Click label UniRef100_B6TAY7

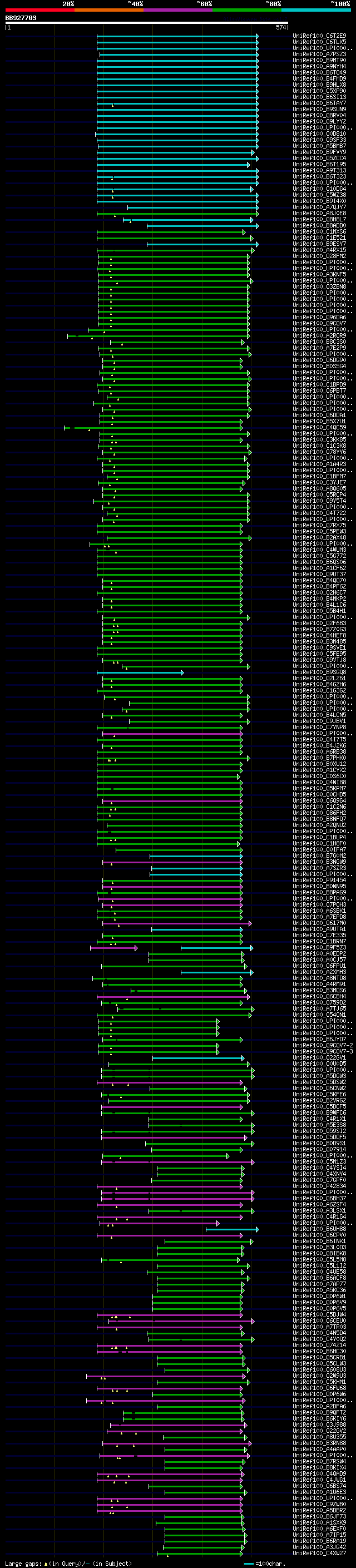click(x=319, y=103)
